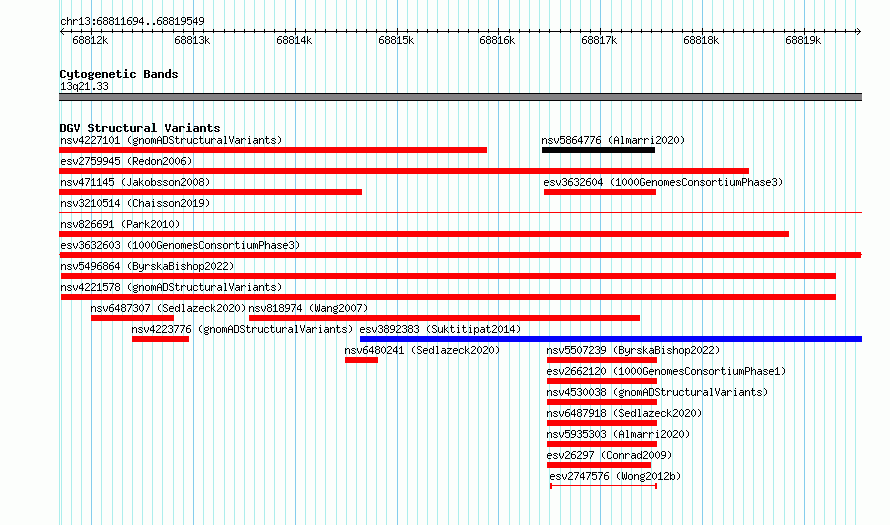The image size is (890, 525).
Task: Click the nsv471145 (Jakobsson2008) label
Action: 135,182
